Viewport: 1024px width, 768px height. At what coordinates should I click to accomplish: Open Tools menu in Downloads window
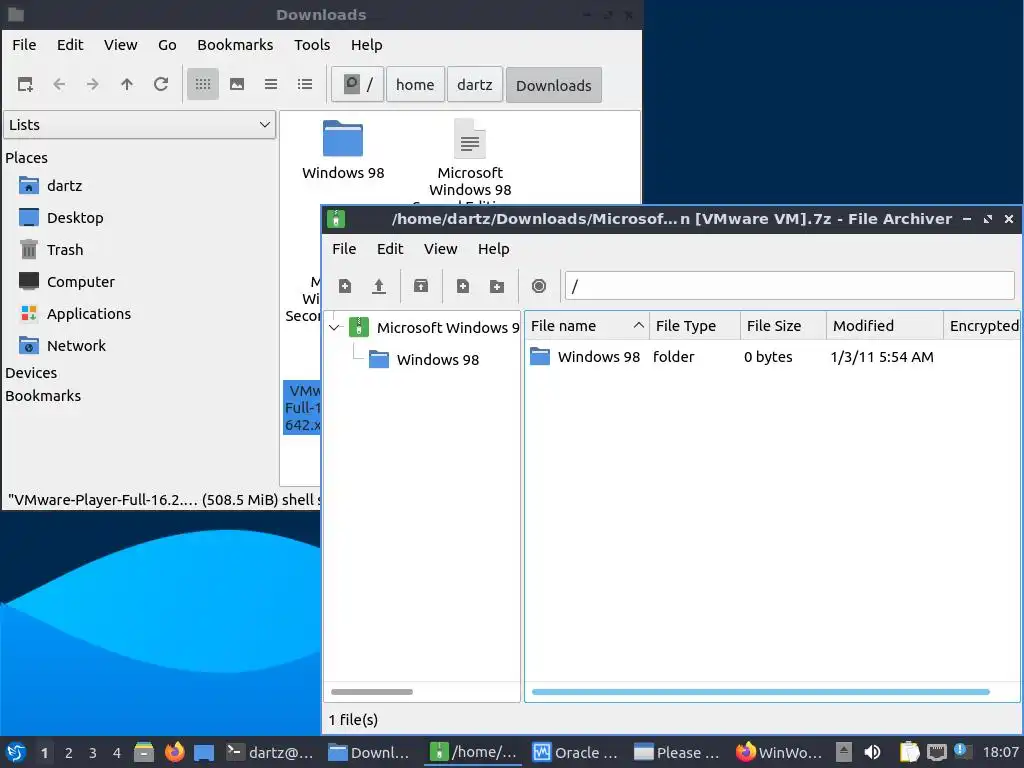point(312,45)
